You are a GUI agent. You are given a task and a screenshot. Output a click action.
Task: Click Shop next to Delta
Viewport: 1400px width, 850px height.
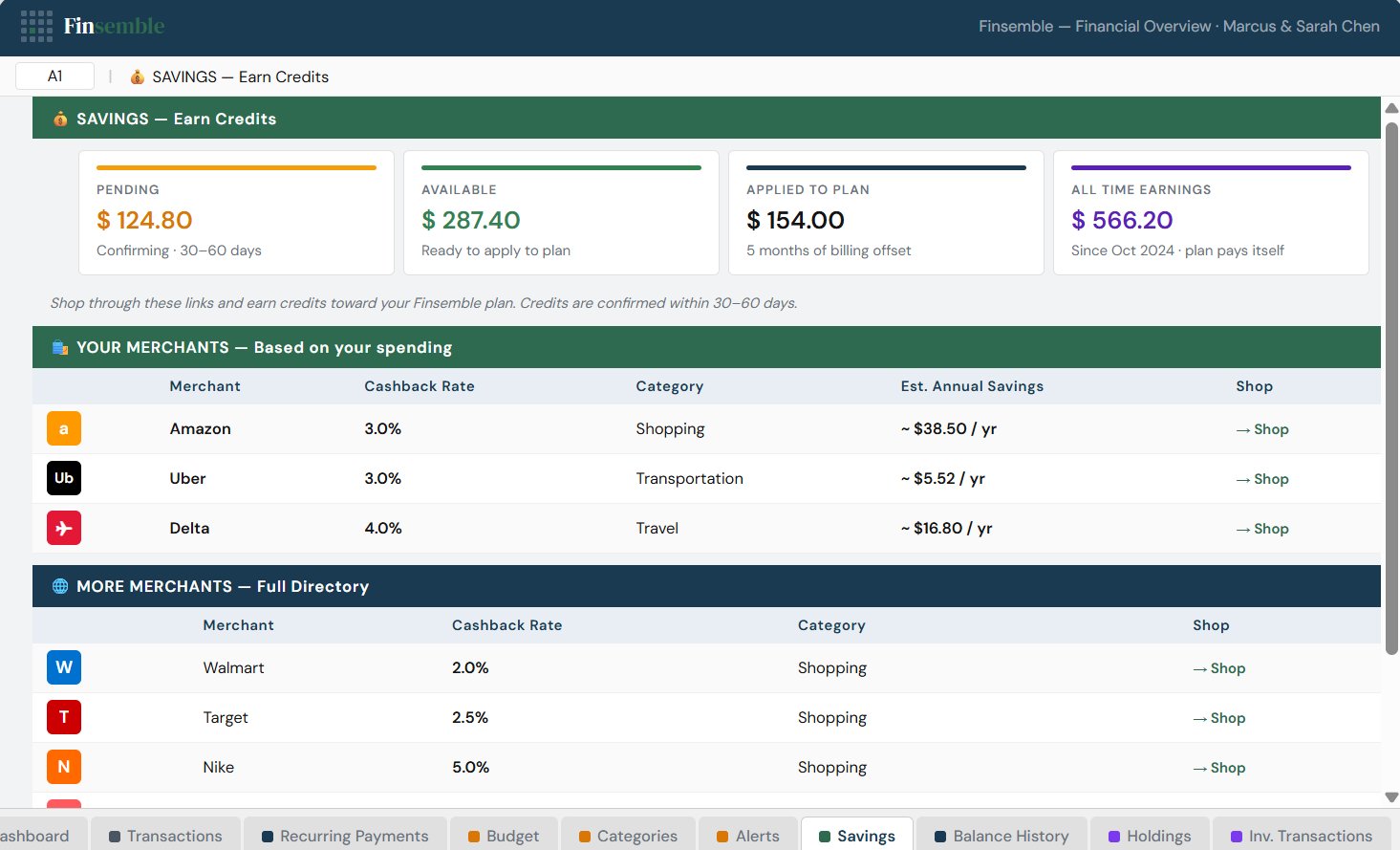pos(1262,528)
